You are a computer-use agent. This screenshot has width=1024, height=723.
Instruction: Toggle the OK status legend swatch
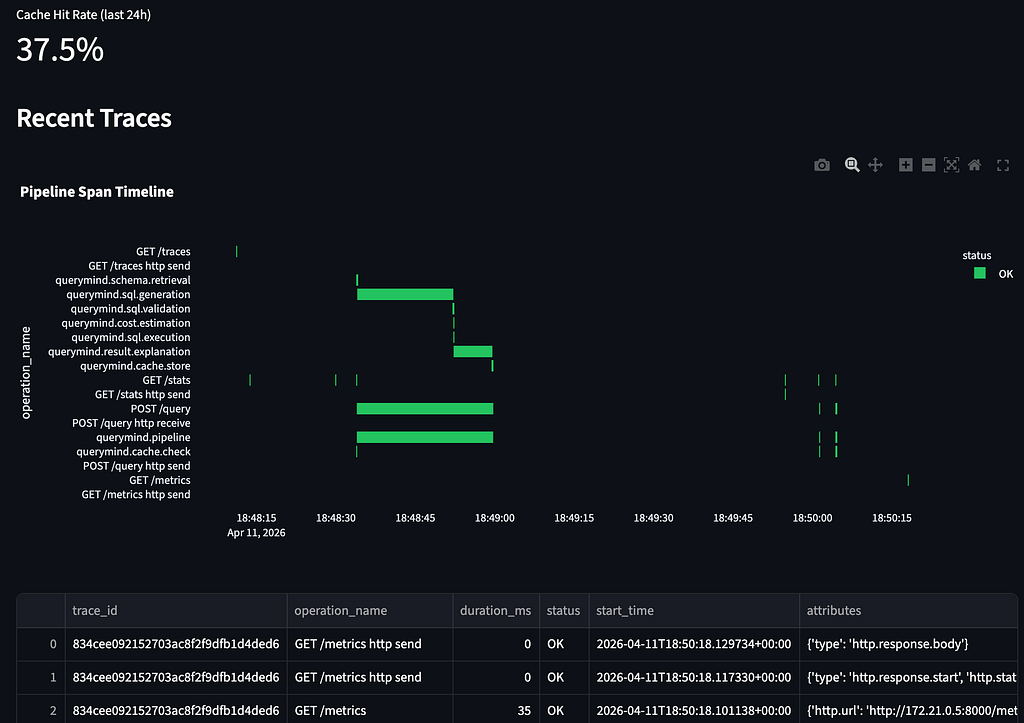[x=980, y=273]
